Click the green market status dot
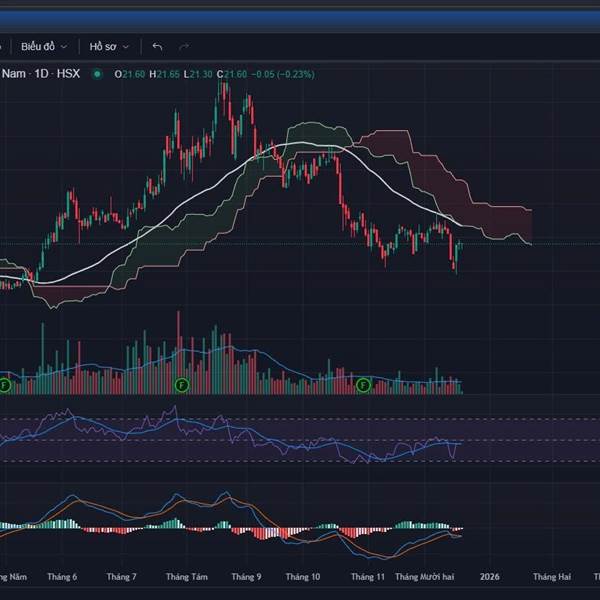 pyautogui.click(x=97, y=73)
